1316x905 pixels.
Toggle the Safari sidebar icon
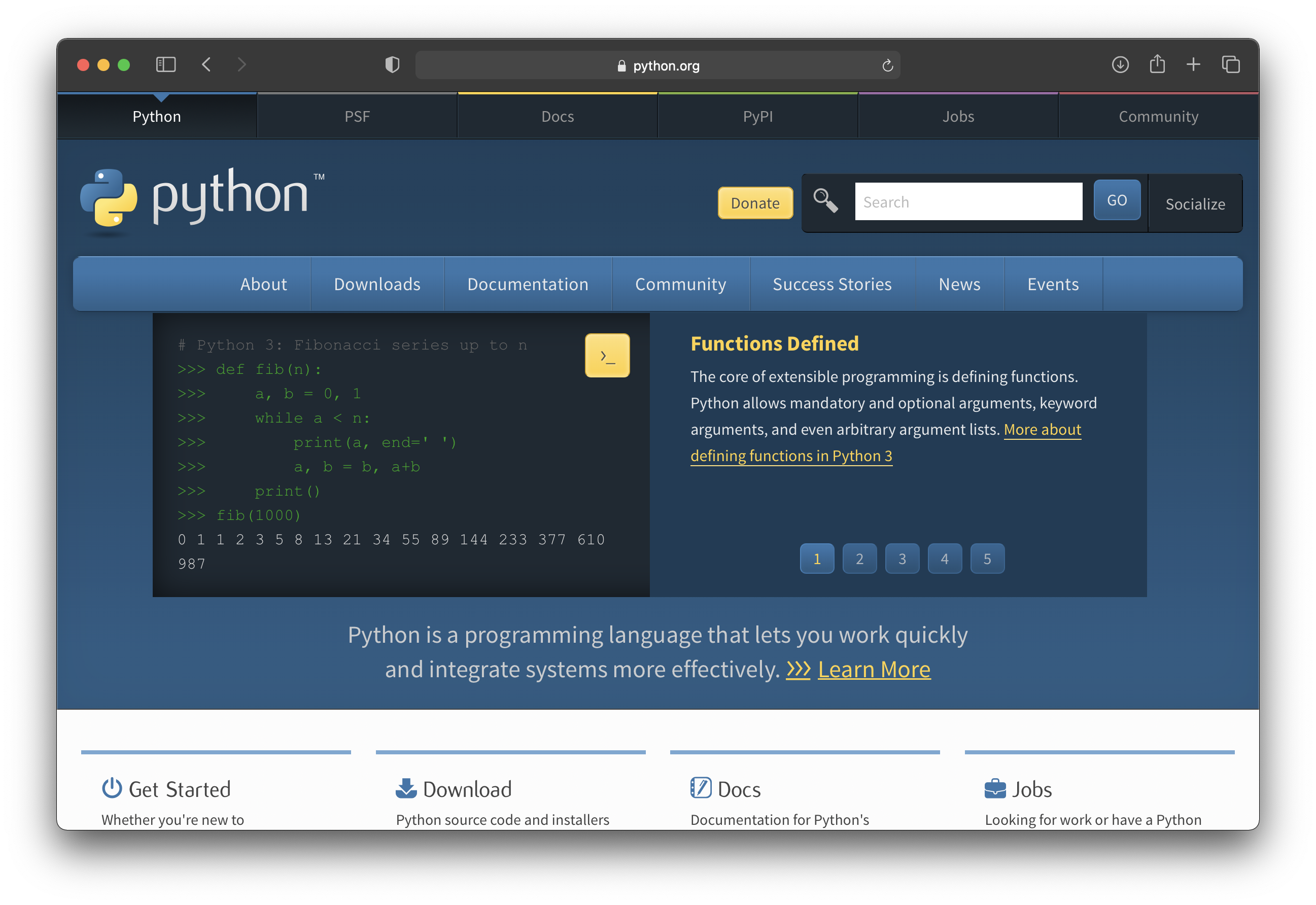165,64
